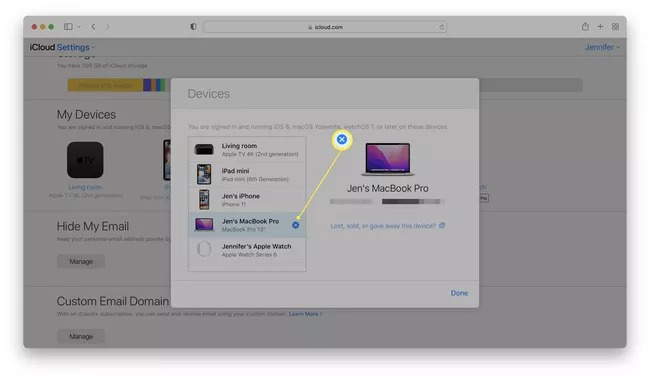Click the iPhone thumbnail icon in list
This screenshot has width=650, height=379.
(204, 200)
